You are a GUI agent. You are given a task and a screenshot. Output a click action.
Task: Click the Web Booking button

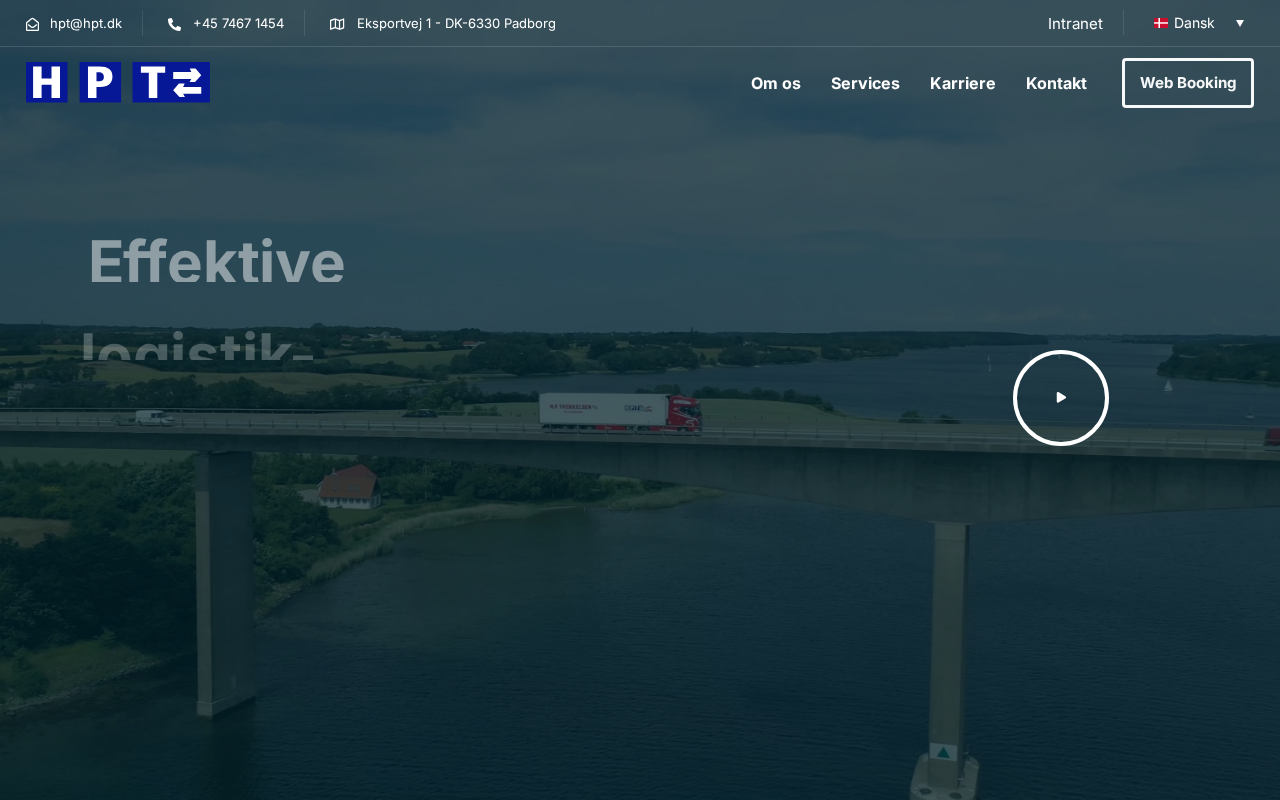[x=1188, y=83]
